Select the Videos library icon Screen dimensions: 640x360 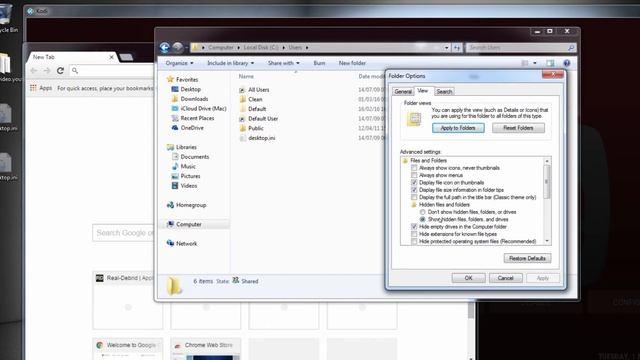pyautogui.click(x=175, y=186)
